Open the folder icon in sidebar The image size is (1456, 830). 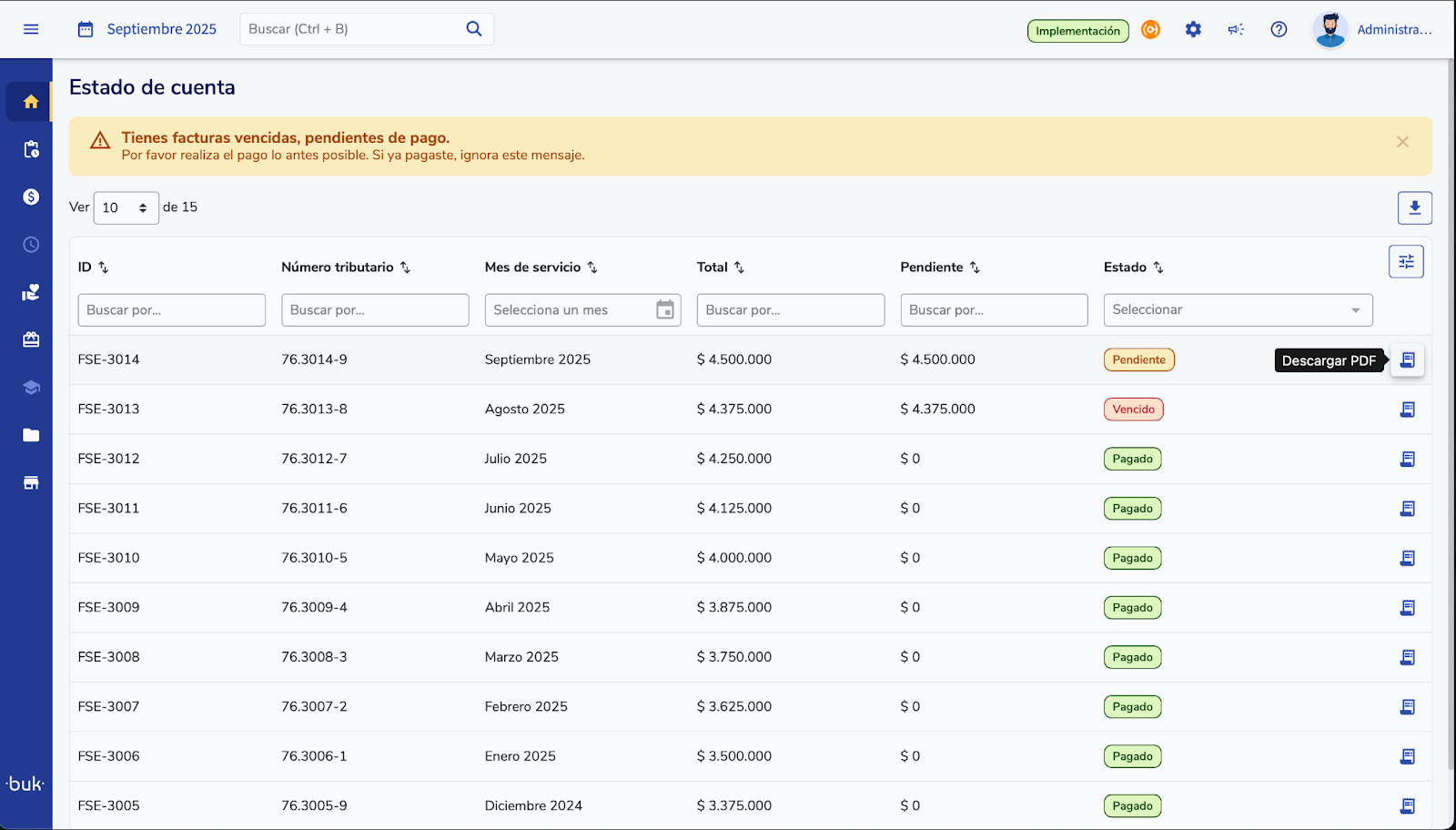pyautogui.click(x=31, y=435)
